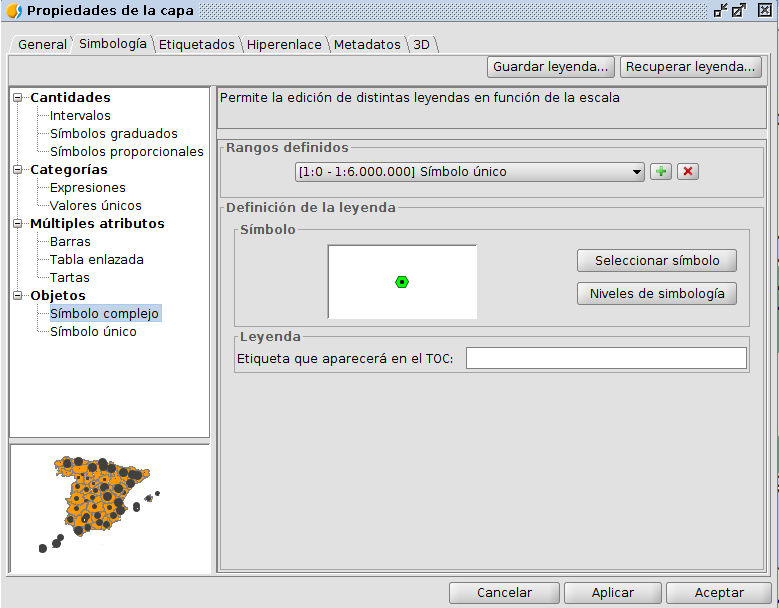Click the green hexagon symbol preview
Screen dimensions: 779x608
pyautogui.click(x=402, y=282)
